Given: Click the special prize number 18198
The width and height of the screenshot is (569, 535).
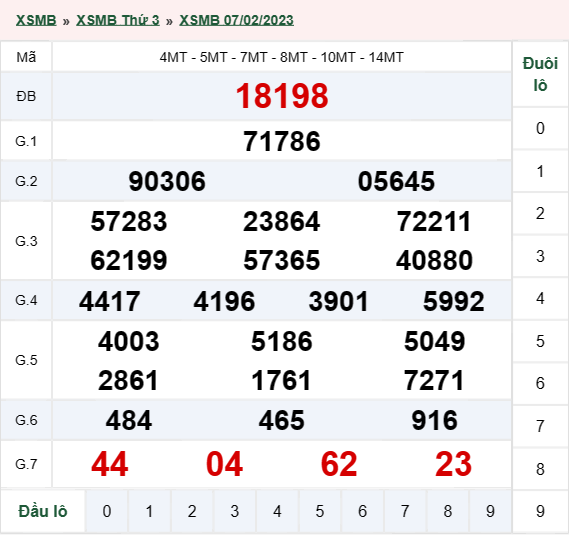Looking at the screenshot, I should (x=282, y=96).
